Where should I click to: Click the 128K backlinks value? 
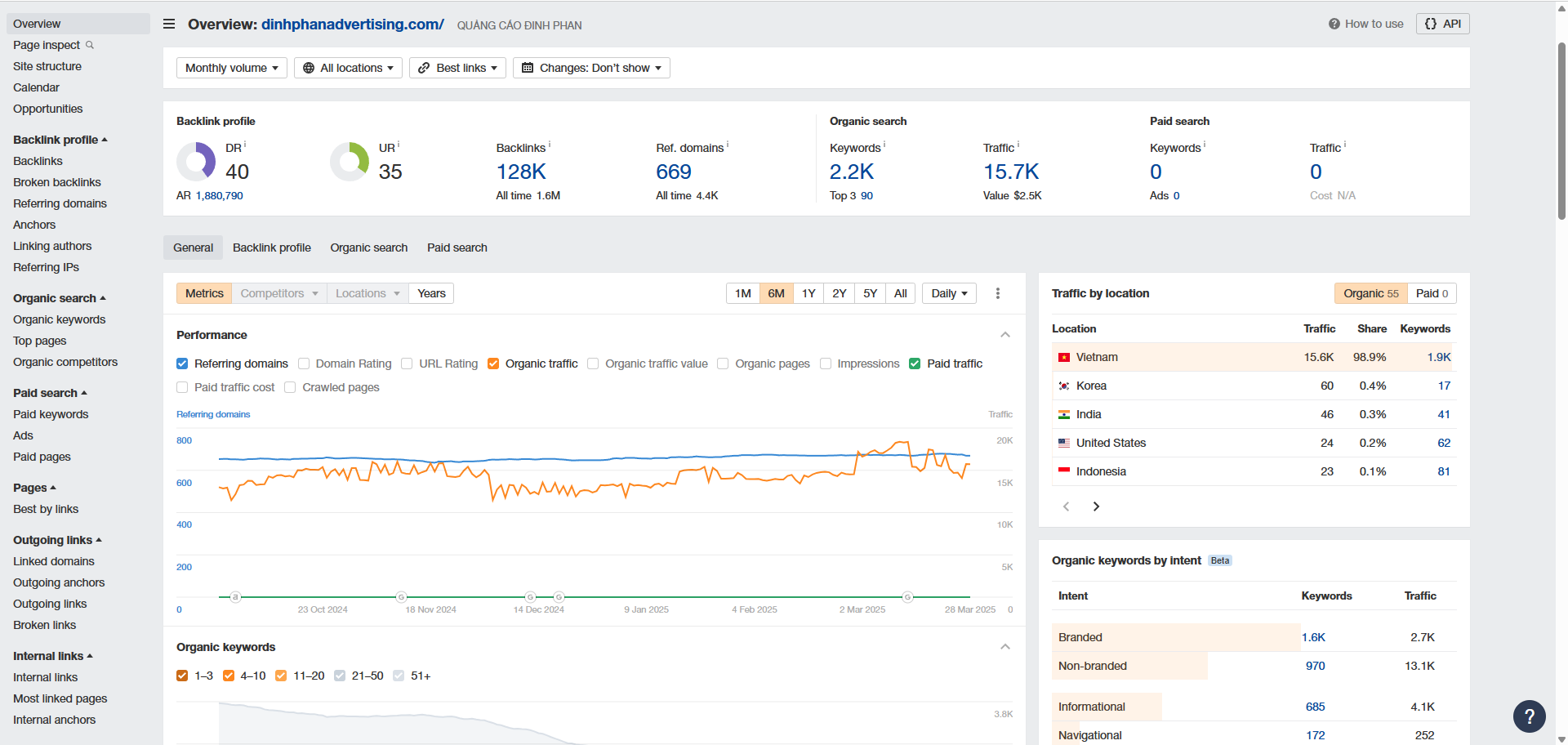tap(521, 172)
